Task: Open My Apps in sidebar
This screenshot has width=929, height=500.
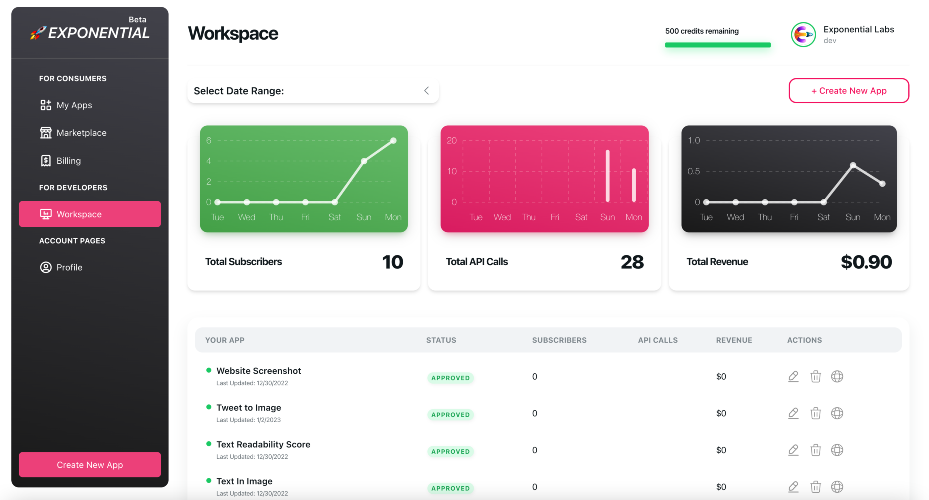Action: tap(74, 105)
